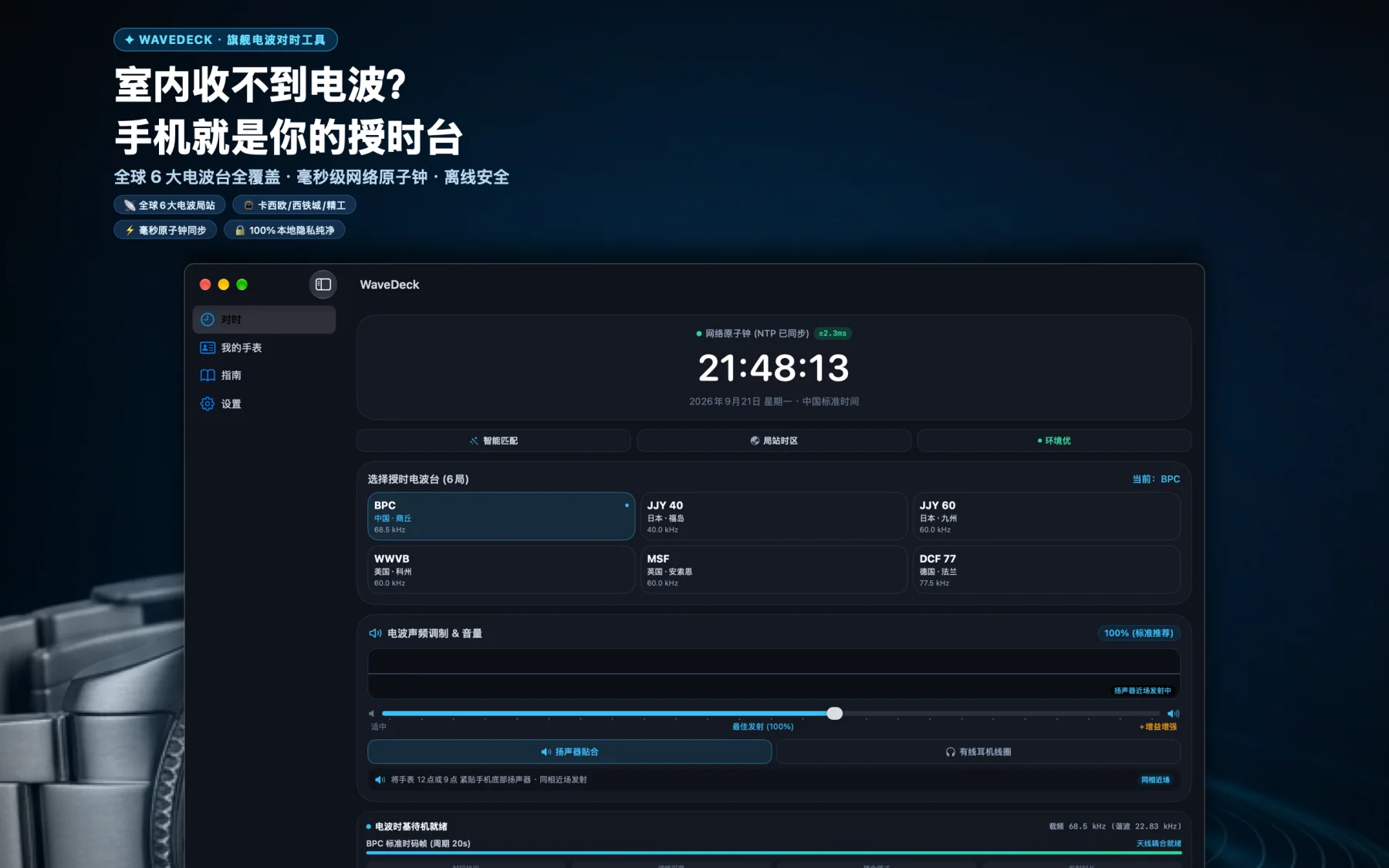Click the speaker icon in the instruction row

click(380, 780)
